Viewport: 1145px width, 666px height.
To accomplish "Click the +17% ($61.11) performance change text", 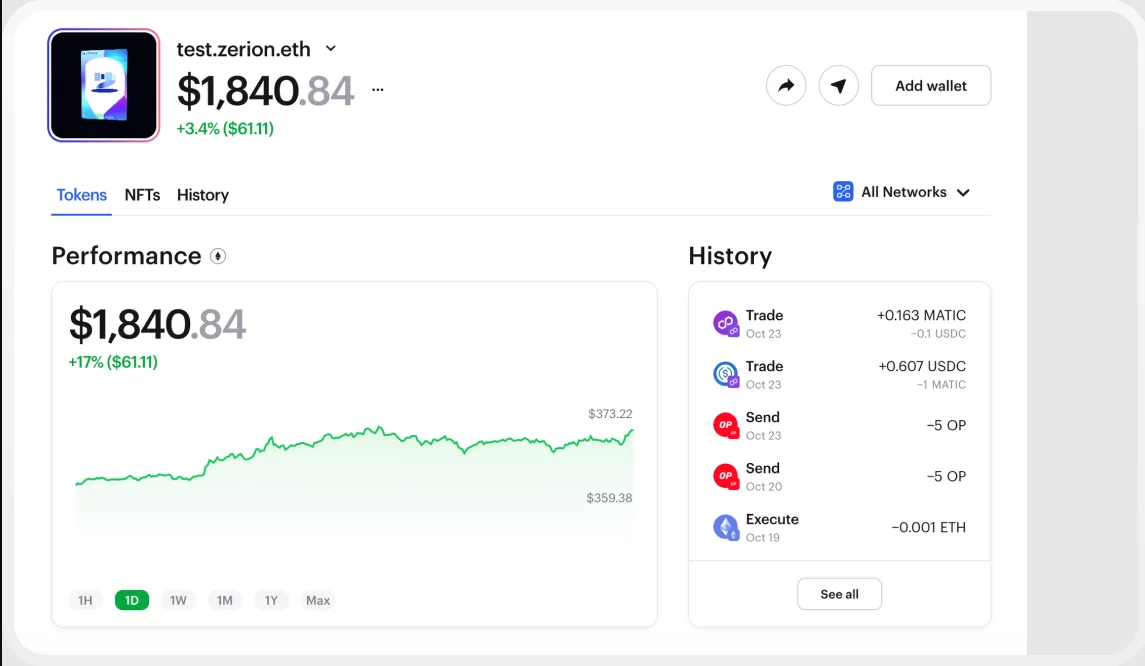I will click(x=113, y=362).
